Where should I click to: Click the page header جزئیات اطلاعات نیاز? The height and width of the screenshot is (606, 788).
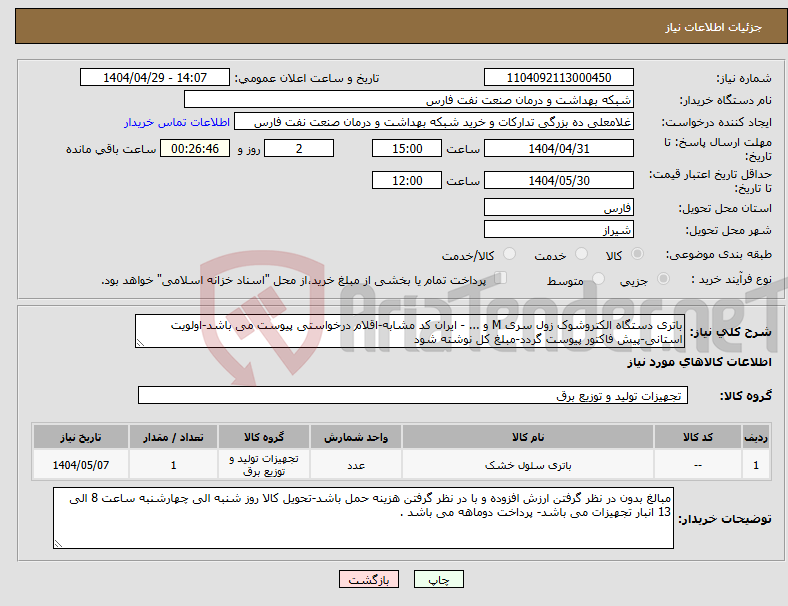713,28
